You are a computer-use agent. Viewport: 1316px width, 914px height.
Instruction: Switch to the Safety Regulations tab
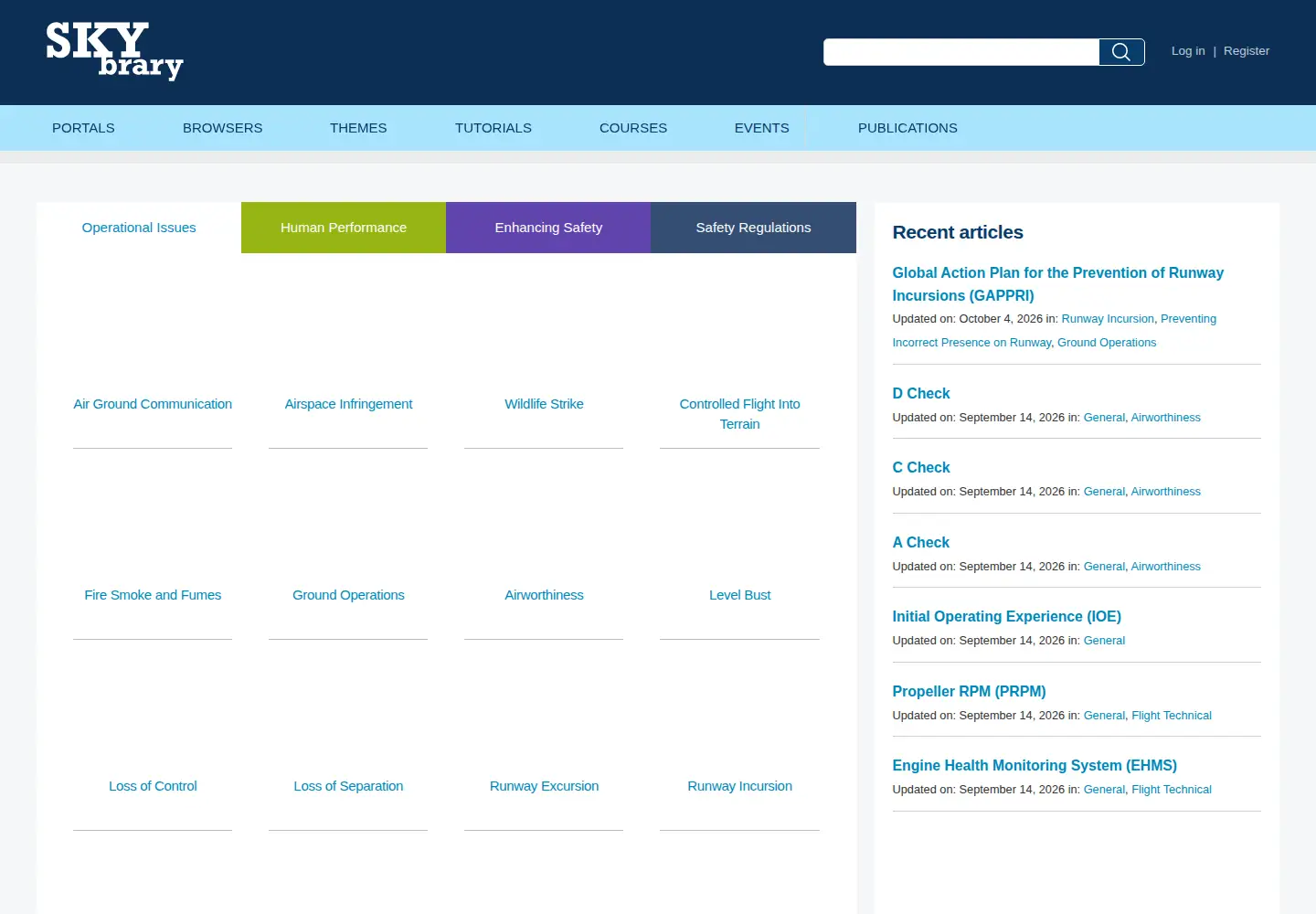pos(753,228)
